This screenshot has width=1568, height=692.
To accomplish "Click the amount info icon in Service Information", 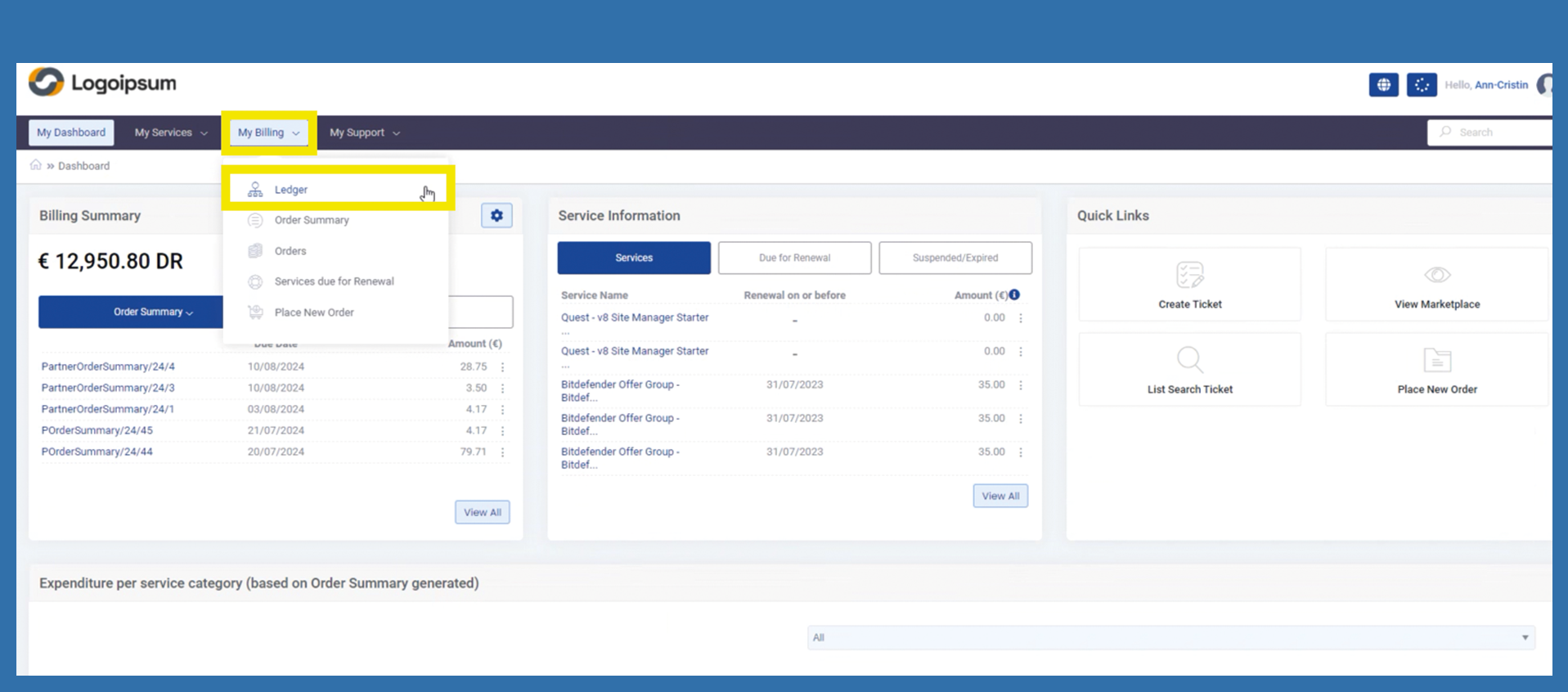I will pos(1014,294).
